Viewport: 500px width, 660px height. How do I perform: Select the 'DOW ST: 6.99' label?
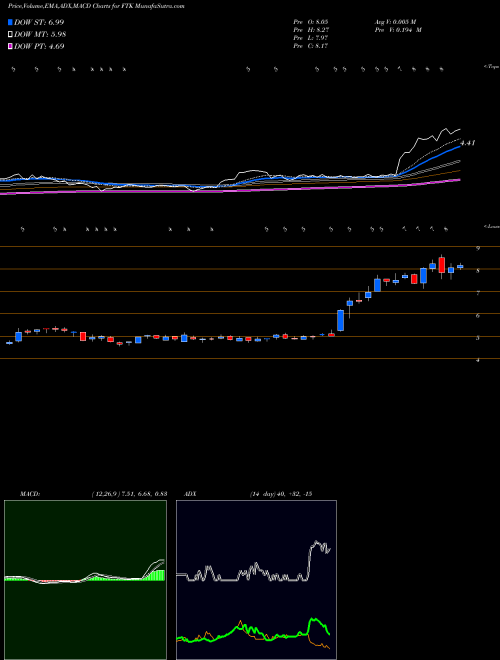[39, 22]
